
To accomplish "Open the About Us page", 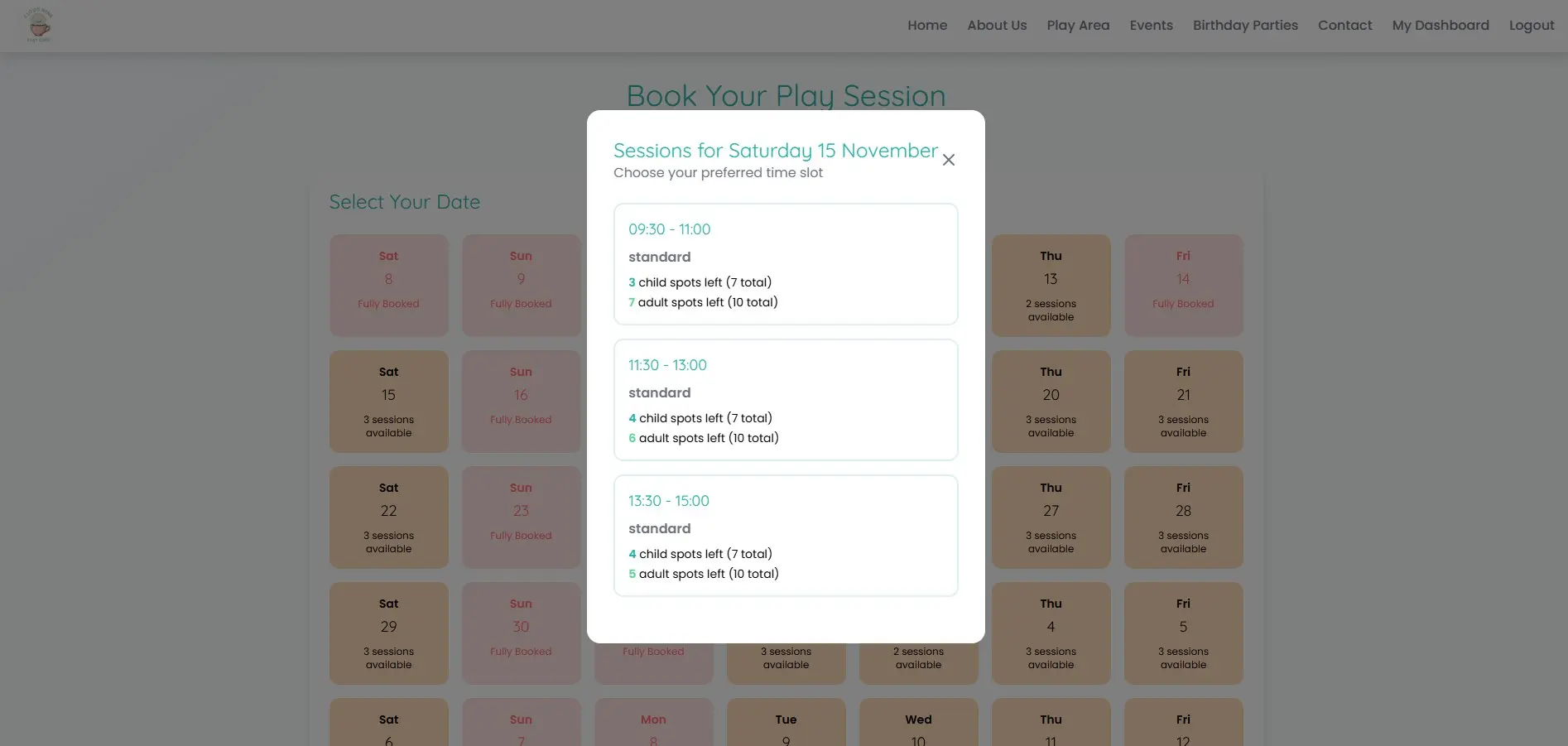I will [x=996, y=25].
